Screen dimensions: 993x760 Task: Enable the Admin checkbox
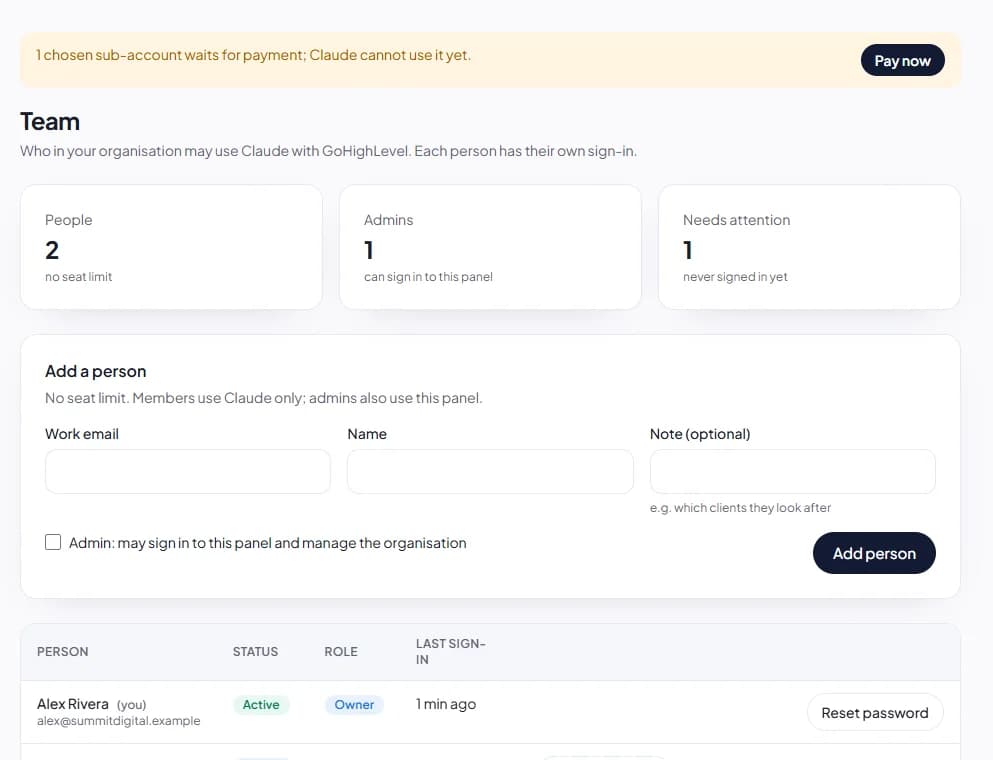pos(53,542)
